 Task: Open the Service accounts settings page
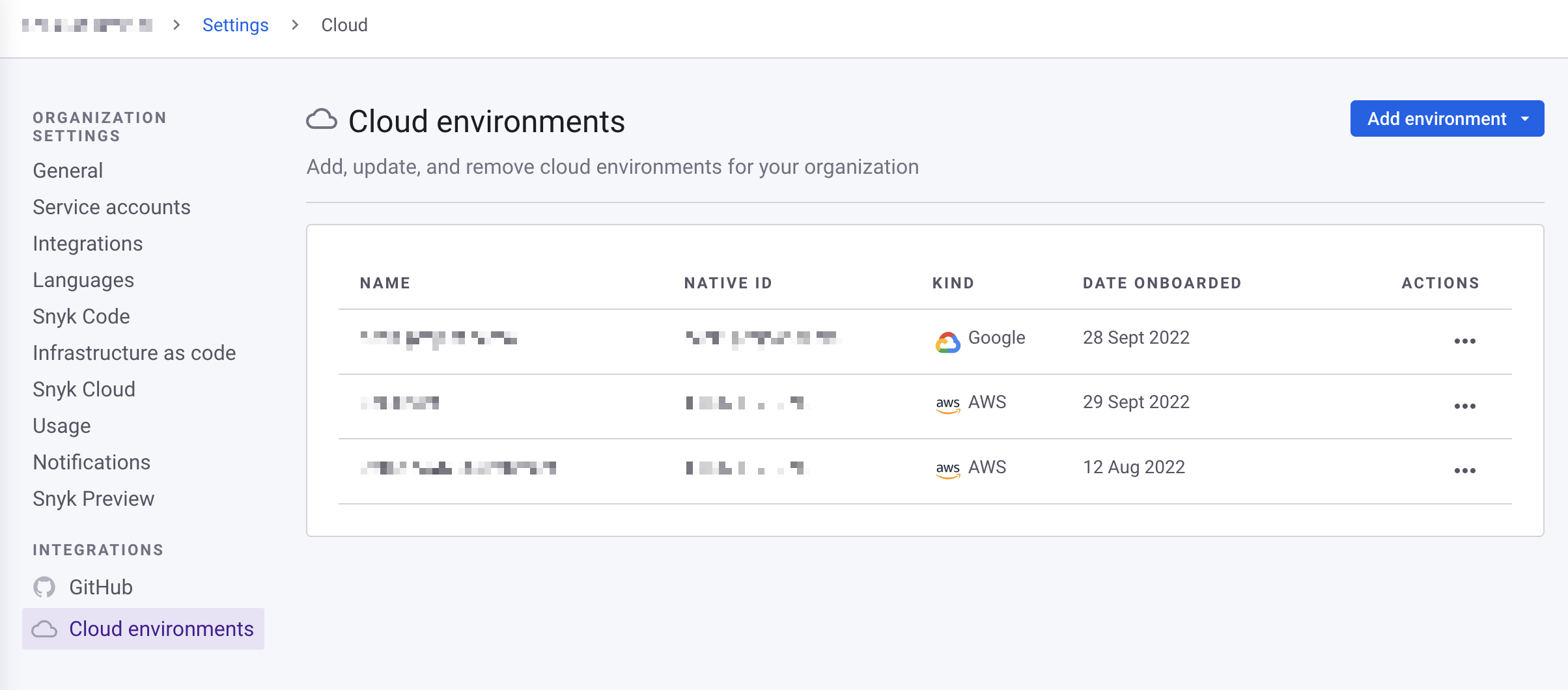[111, 207]
